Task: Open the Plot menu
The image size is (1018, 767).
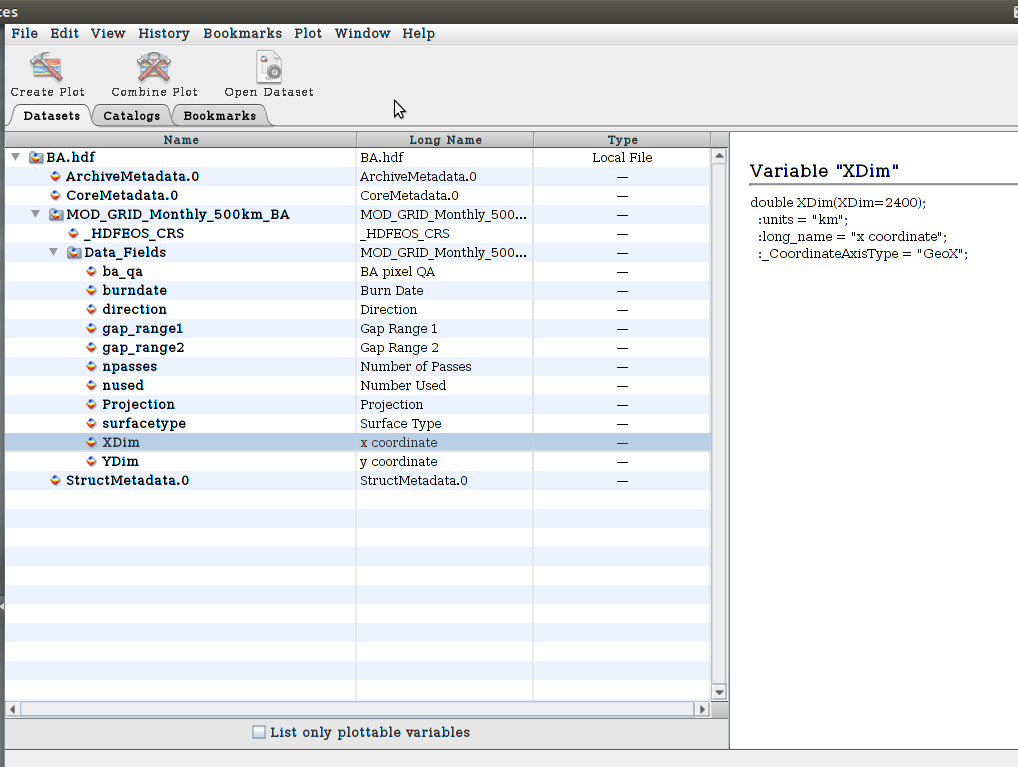Action: click(307, 33)
